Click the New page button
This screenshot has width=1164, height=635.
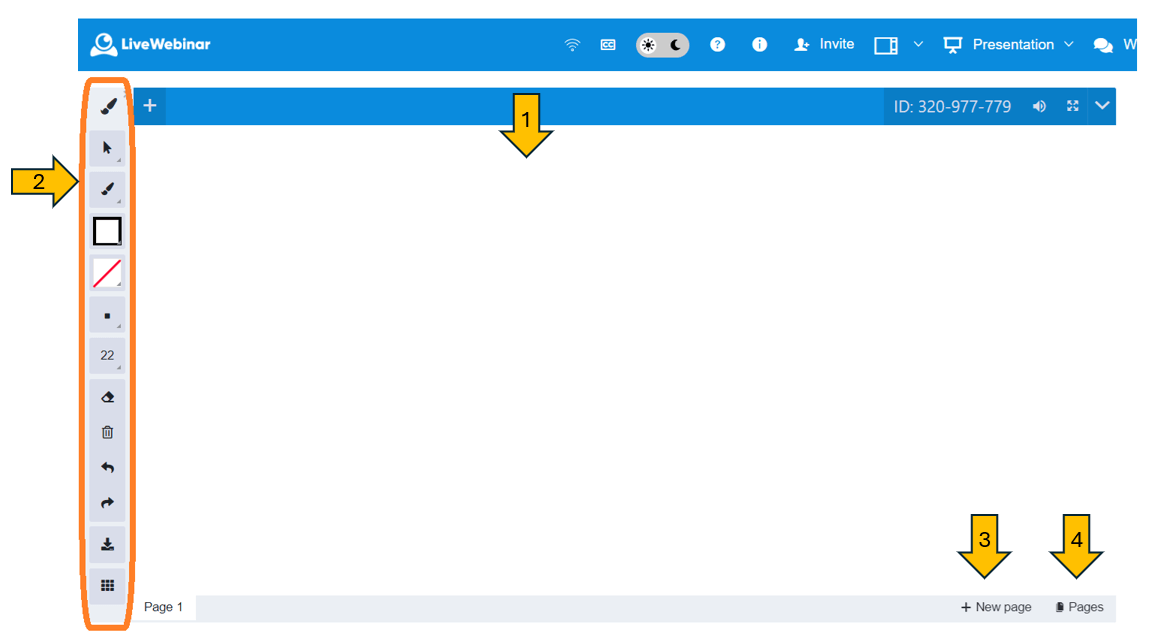tap(996, 607)
